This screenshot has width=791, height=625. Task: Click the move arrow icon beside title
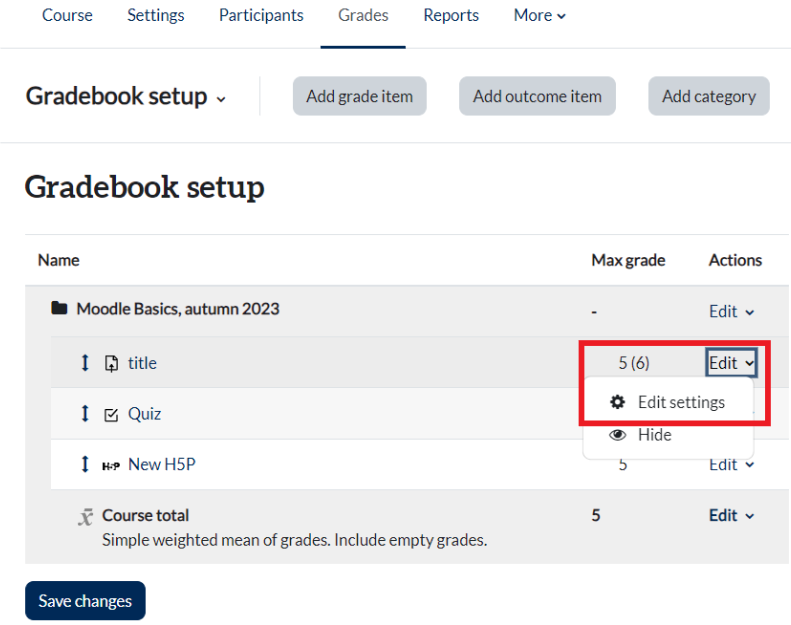(x=85, y=363)
